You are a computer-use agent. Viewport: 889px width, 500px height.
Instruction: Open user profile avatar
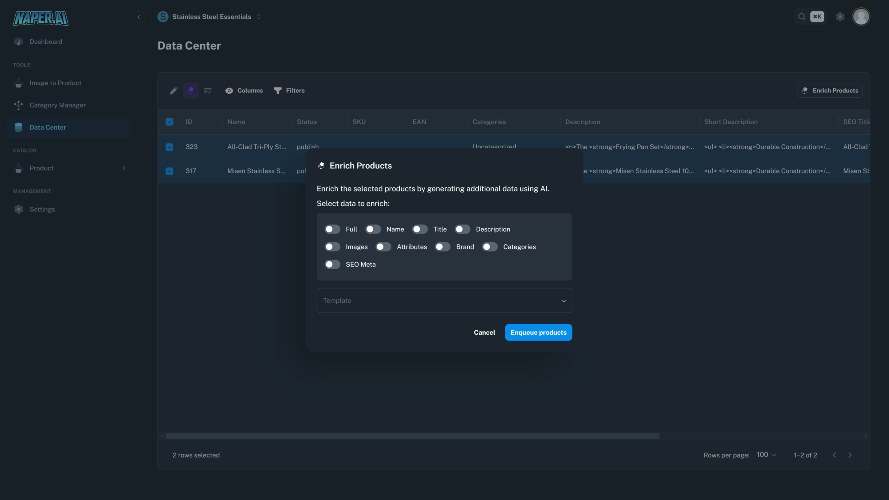861,16
